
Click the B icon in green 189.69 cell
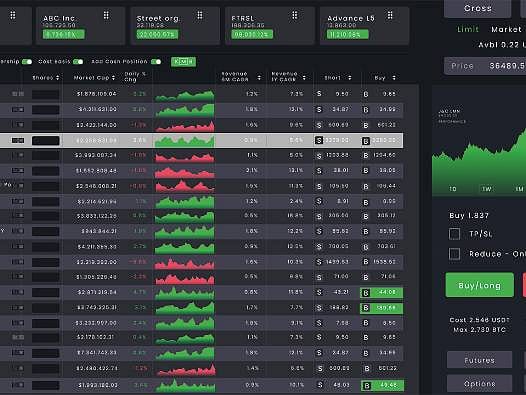pos(366,308)
